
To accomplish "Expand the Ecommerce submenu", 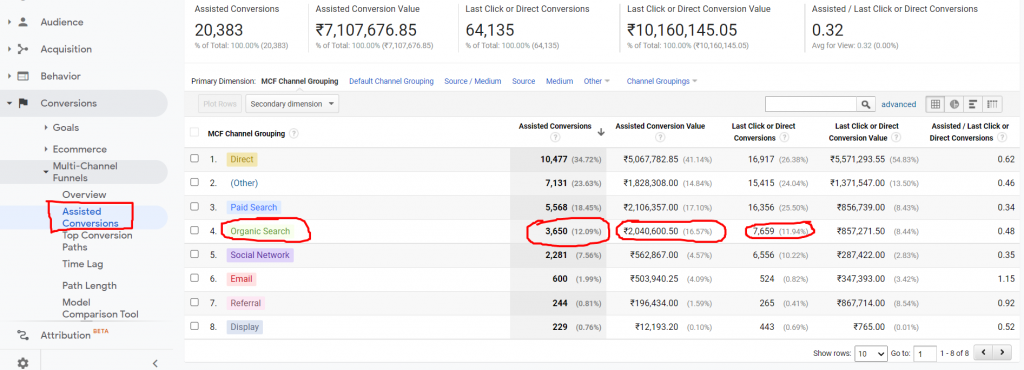I will coord(46,149).
